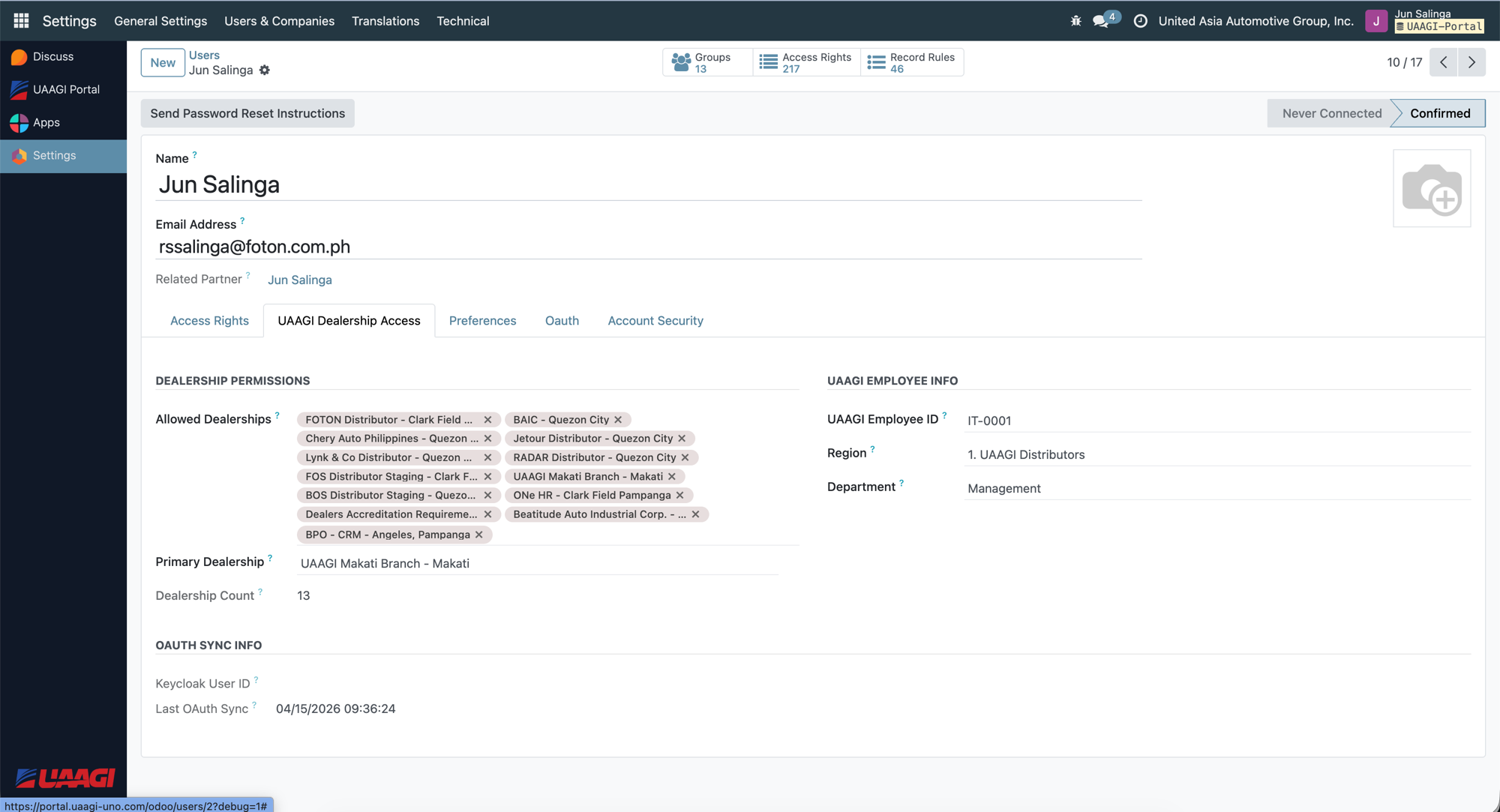Open the apps grid menu
This screenshot has height=812, width=1500.
click(x=20, y=20)
